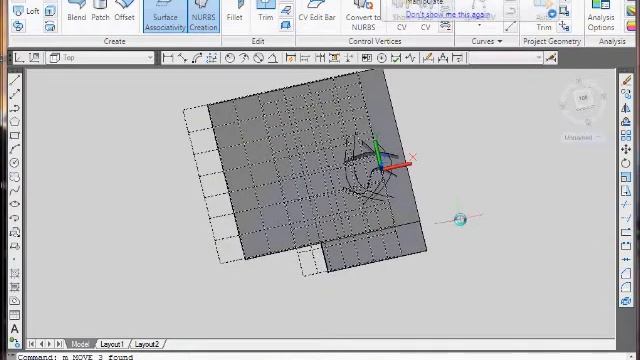
Task: Select the Line draw tool
Action: [x=15, y=80]
